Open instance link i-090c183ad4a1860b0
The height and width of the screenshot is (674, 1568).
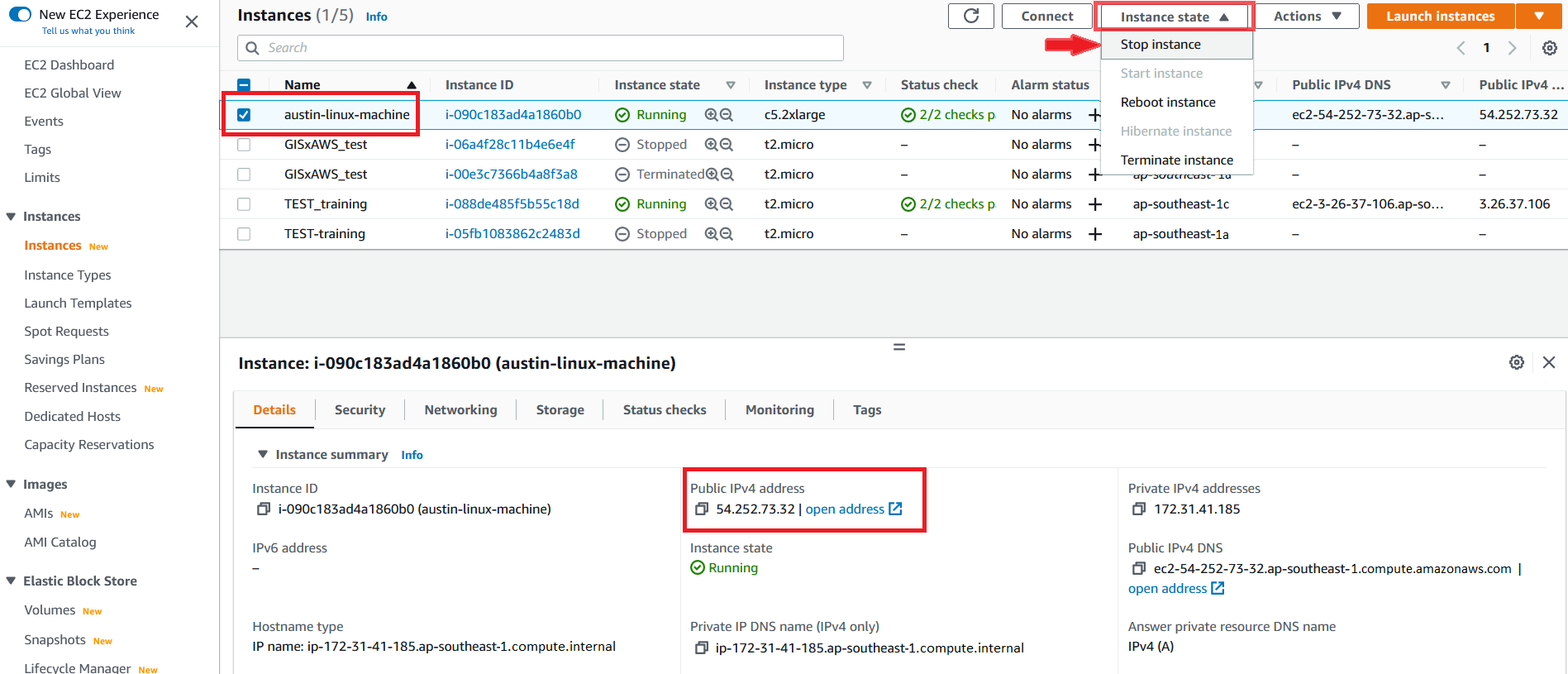point(513,115)
